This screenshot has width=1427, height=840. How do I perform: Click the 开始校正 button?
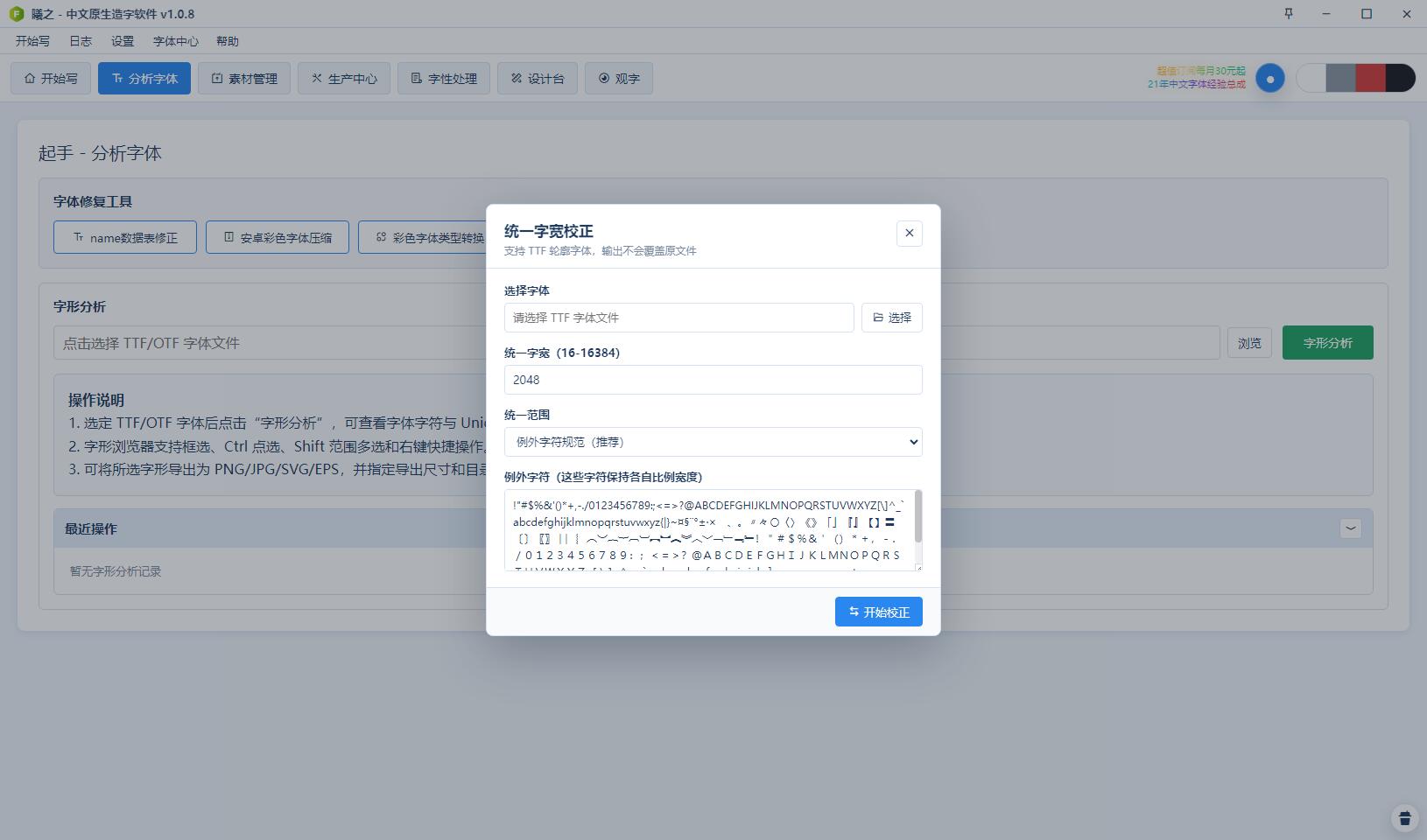pos(878,612)
